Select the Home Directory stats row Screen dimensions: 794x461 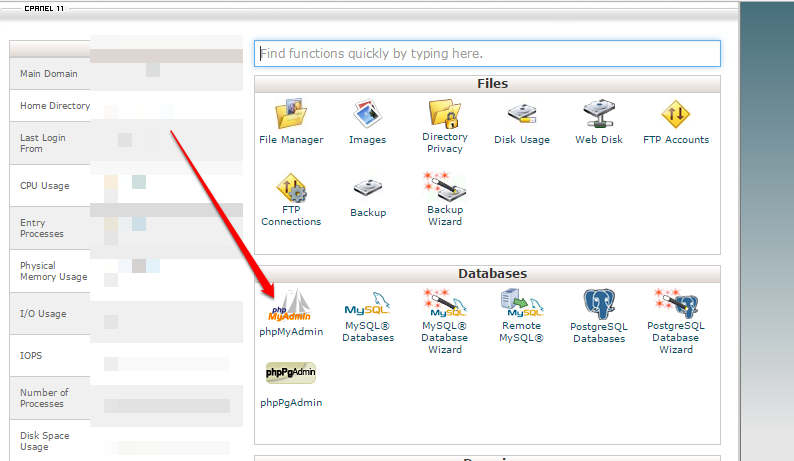click(126, 106)
